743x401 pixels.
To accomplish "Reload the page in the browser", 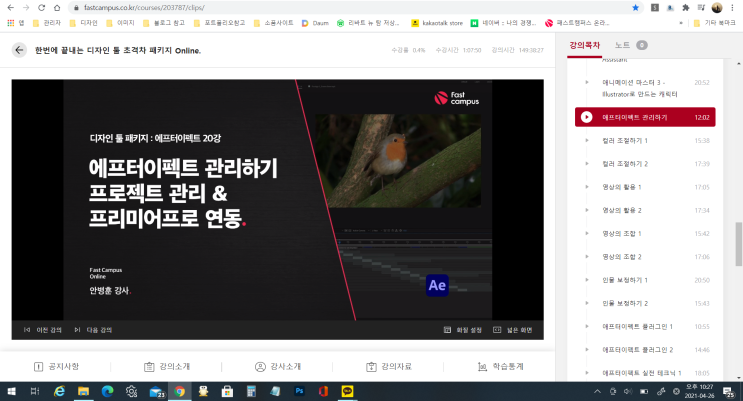I will coord(41,8).
